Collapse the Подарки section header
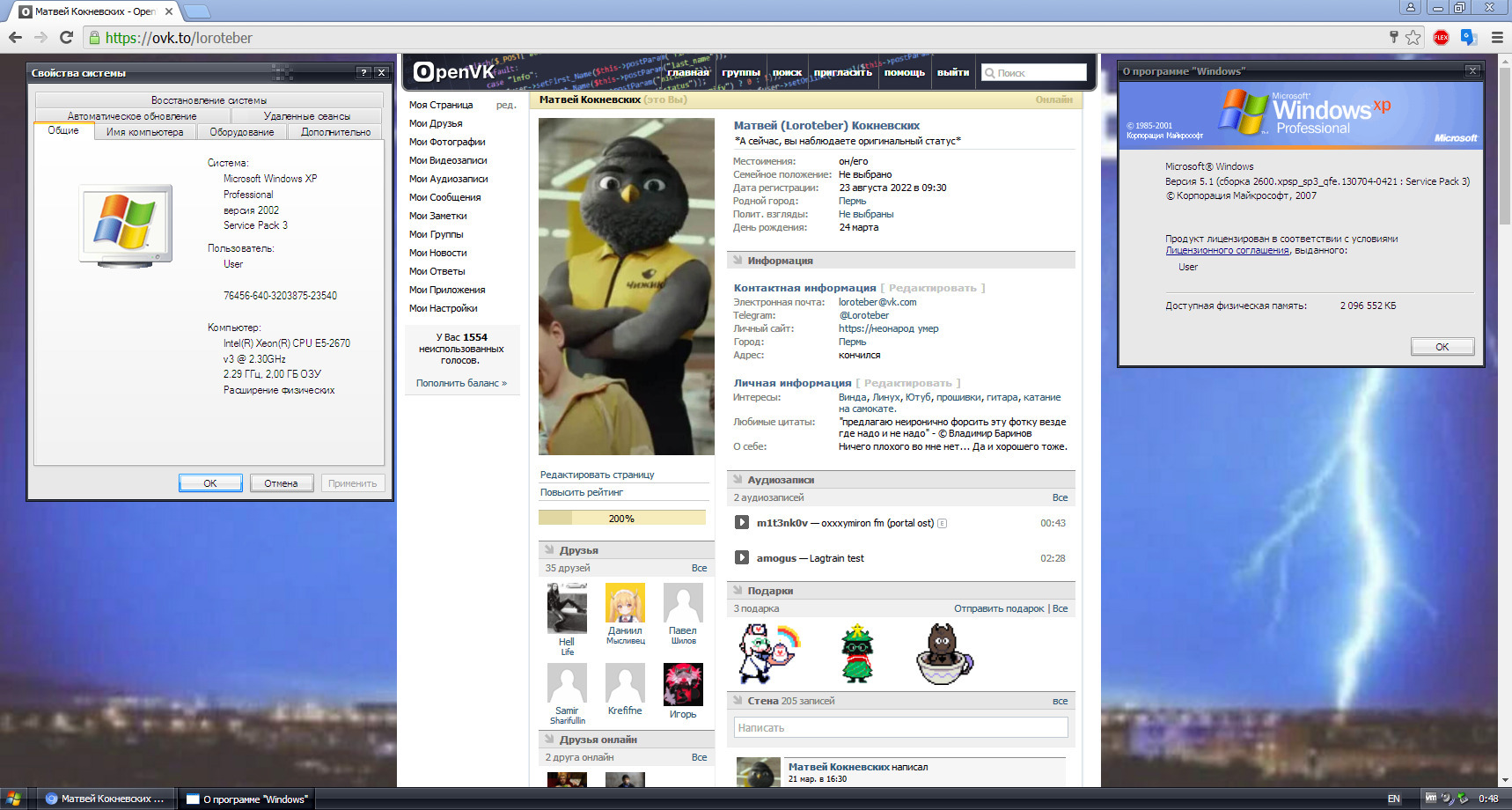 point(770,591)
